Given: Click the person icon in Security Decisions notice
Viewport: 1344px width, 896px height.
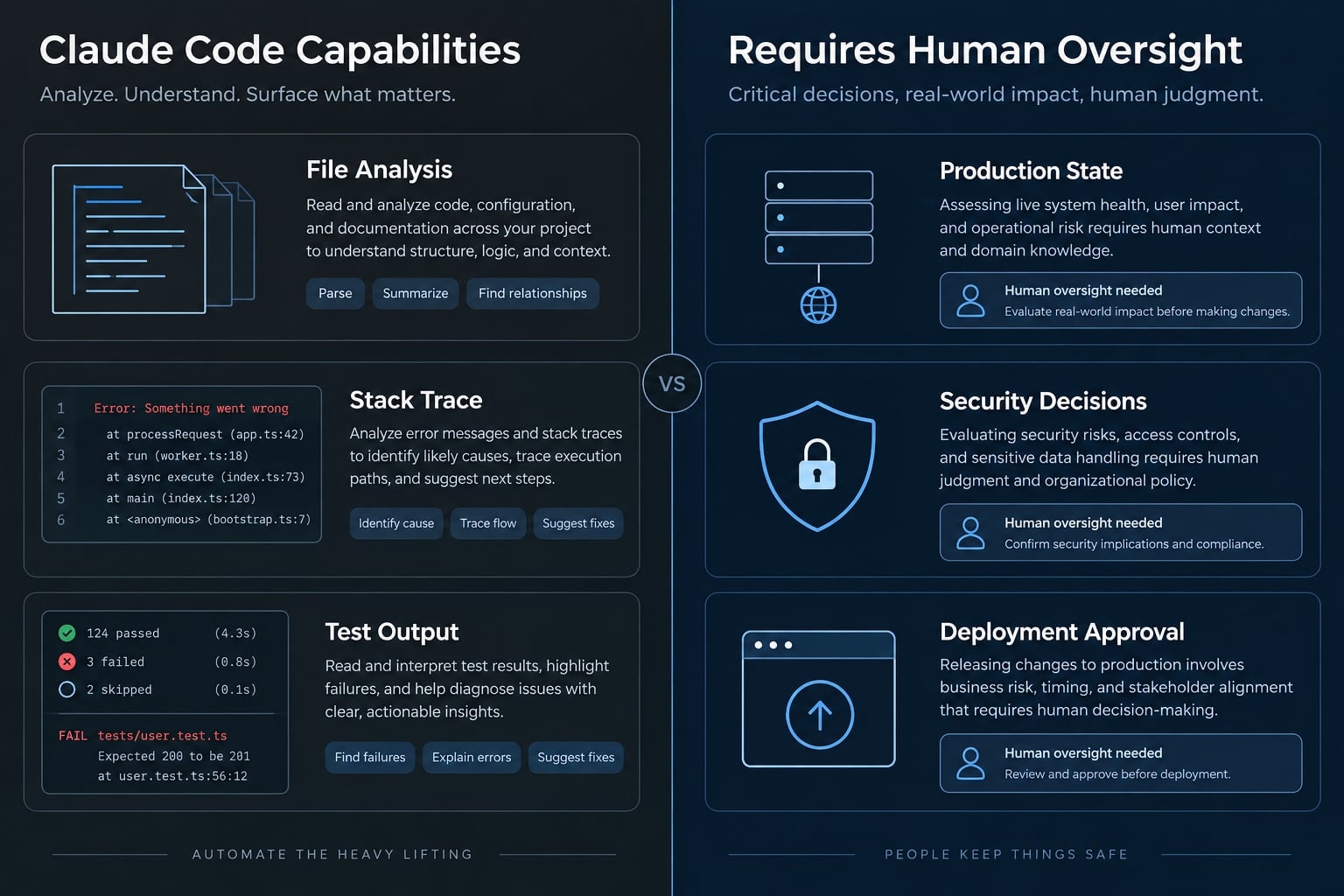Looking at the screenshot, I should coord(970,532).
